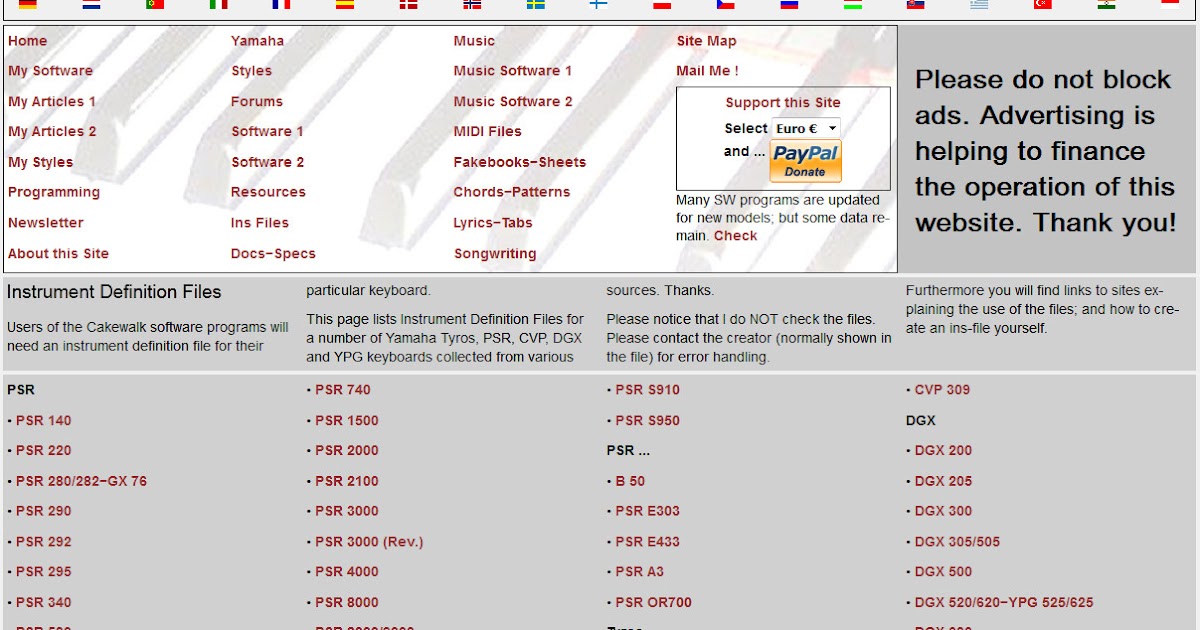Select the Italian flag icon

click(218, 4)
